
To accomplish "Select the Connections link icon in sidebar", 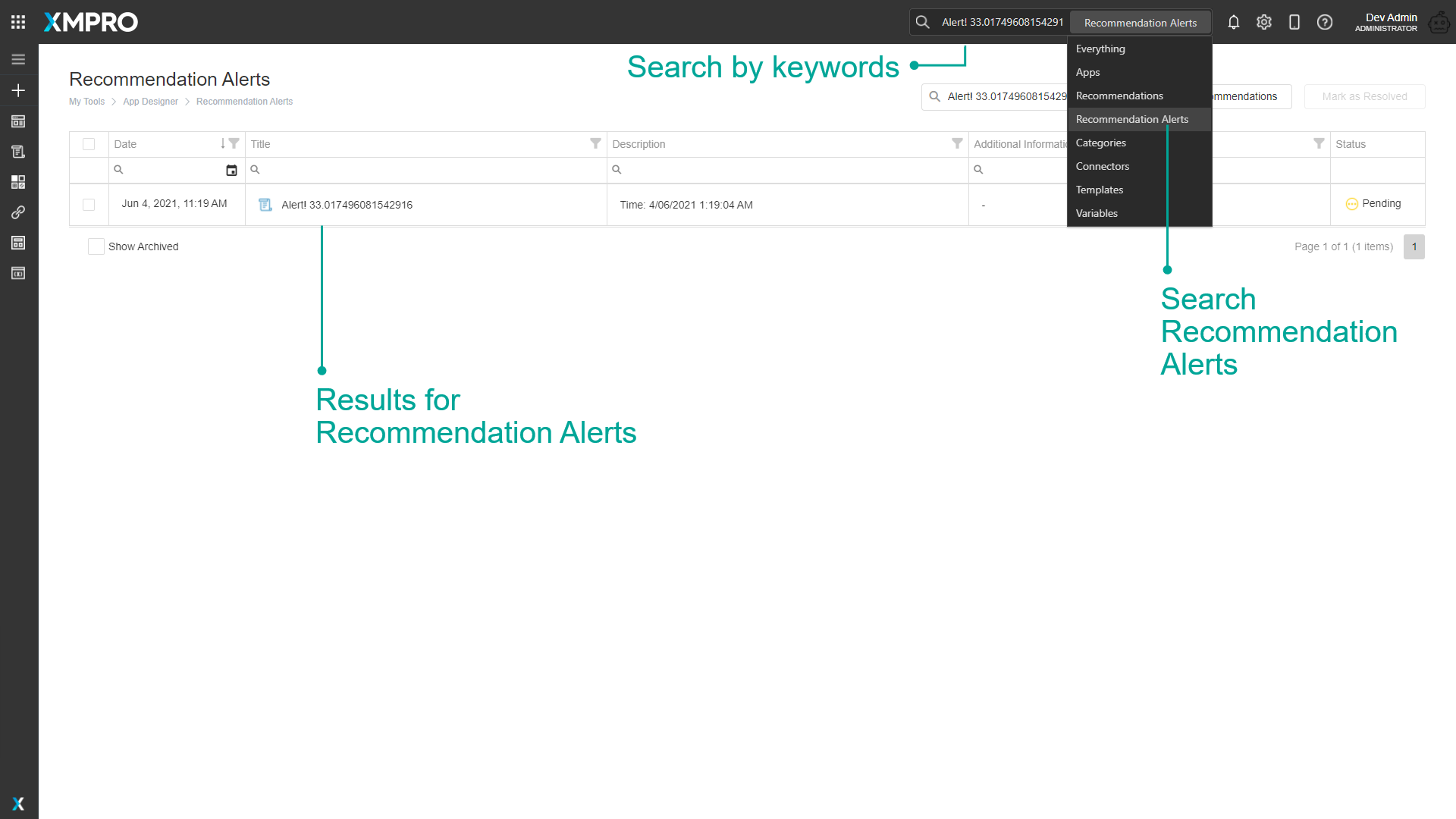I will tap(18, 212).
